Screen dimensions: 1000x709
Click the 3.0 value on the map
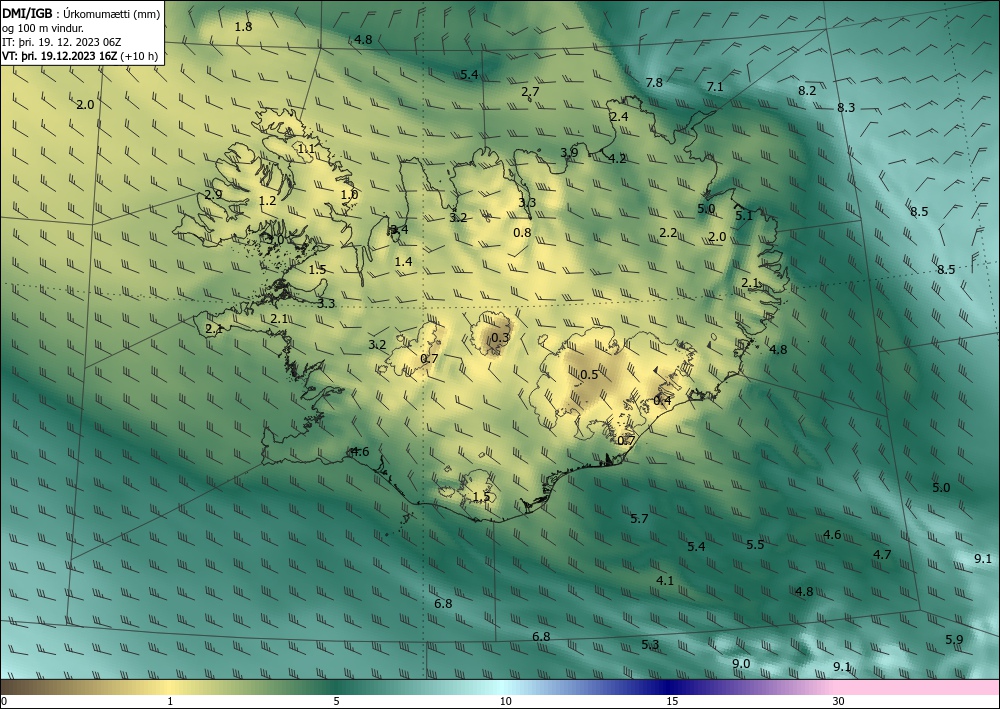[x=274, y=239]
